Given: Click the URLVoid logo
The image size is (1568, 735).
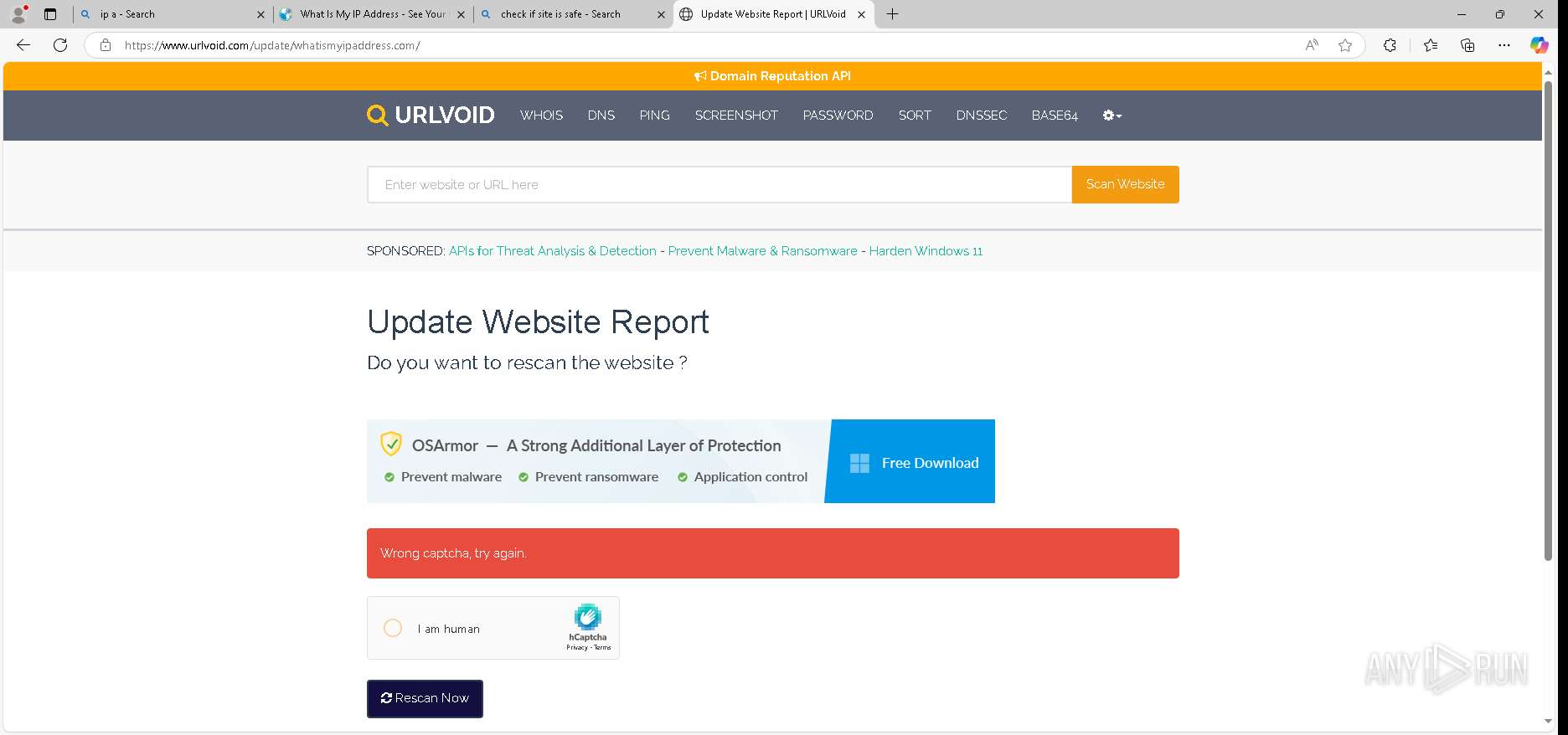Looking at the screenshot, I should coord(431,115).
